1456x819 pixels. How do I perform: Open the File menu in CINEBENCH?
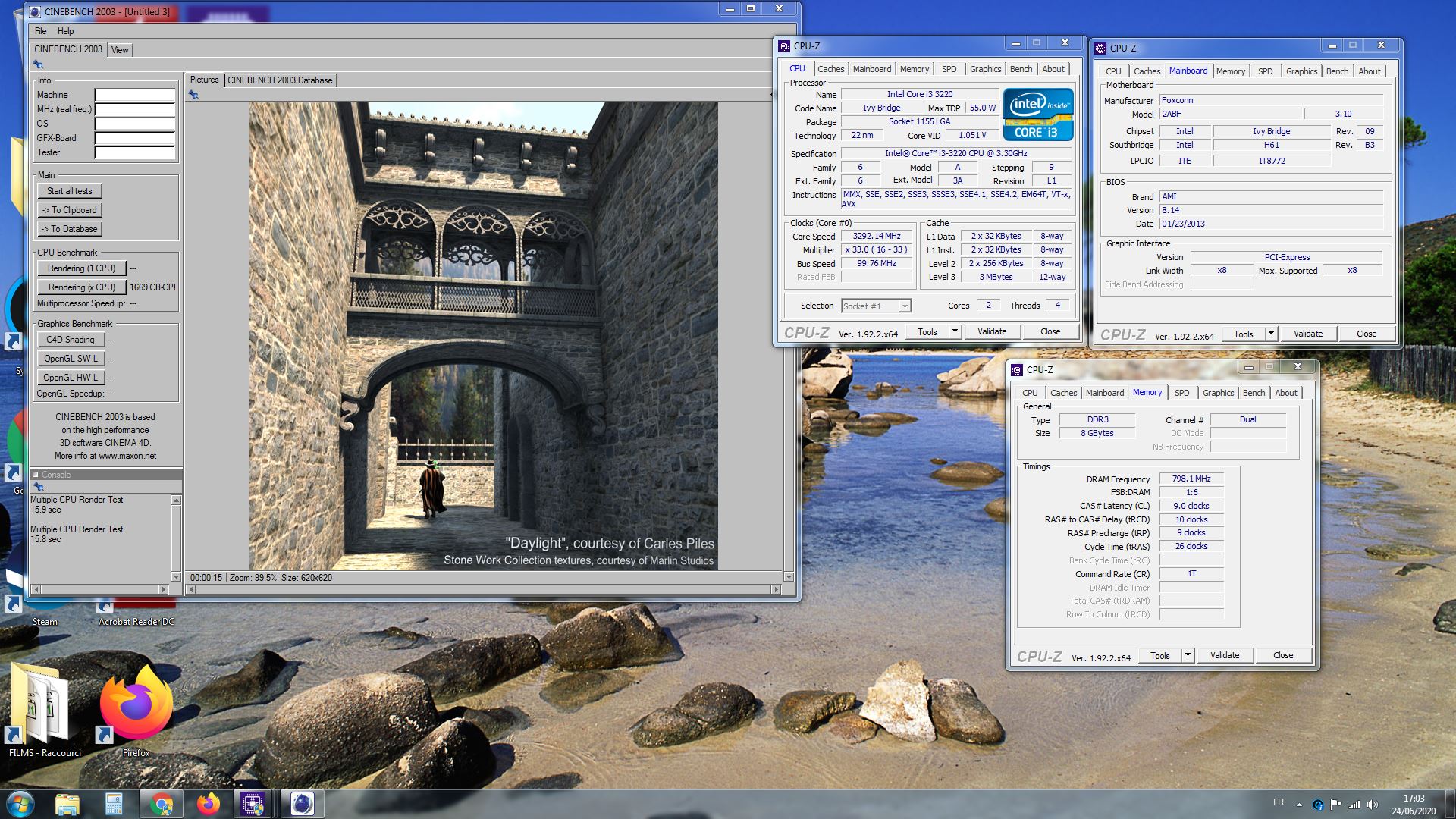click(x=41, y=31)
